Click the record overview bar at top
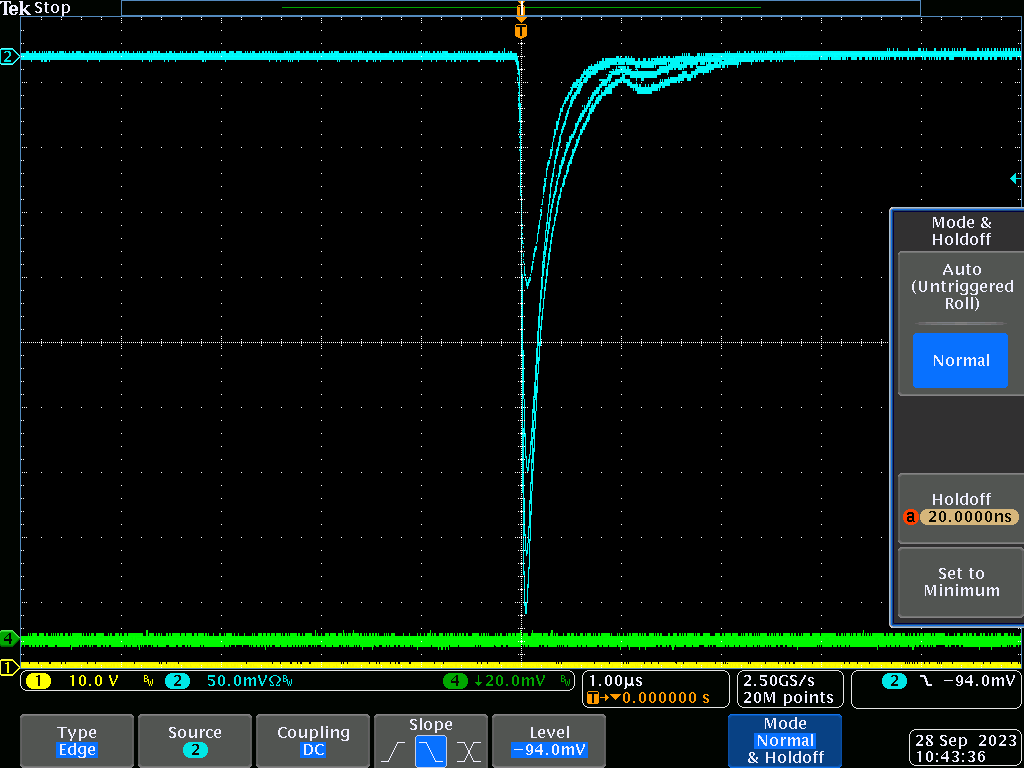This screenshot has height=768, width=1024. pyautogui.click(x=520, y=8)
